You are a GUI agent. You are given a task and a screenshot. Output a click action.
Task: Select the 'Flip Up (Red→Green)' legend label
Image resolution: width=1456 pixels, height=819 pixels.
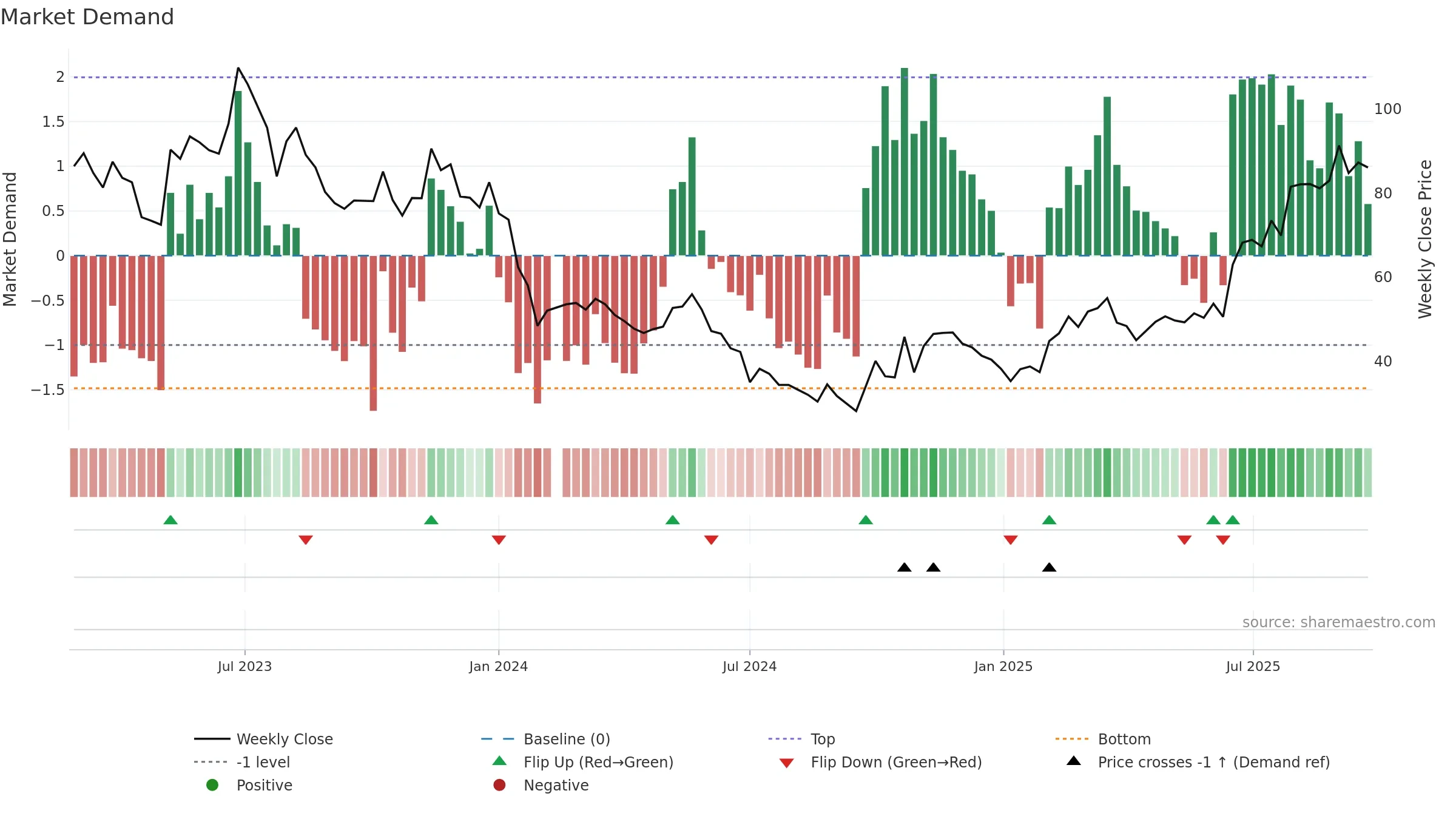pyautogui.click(x=599, y=762)
